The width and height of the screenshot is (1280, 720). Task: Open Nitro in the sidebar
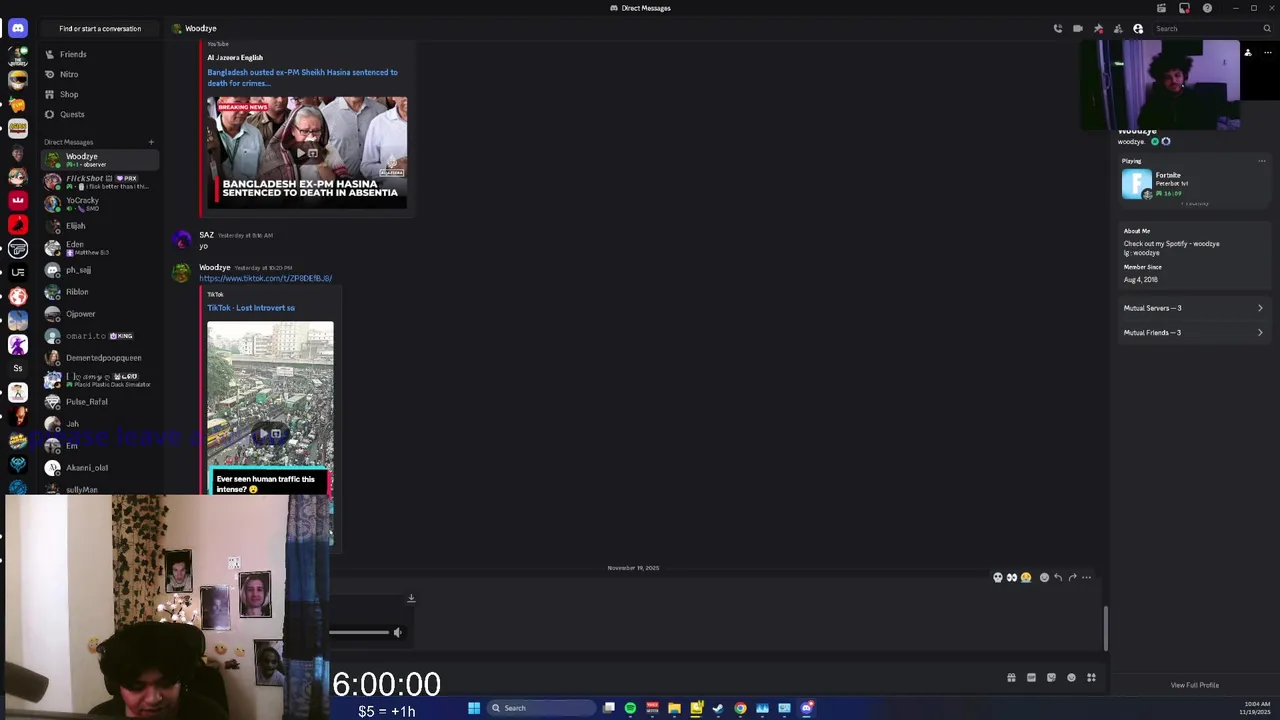coord(100,74)
